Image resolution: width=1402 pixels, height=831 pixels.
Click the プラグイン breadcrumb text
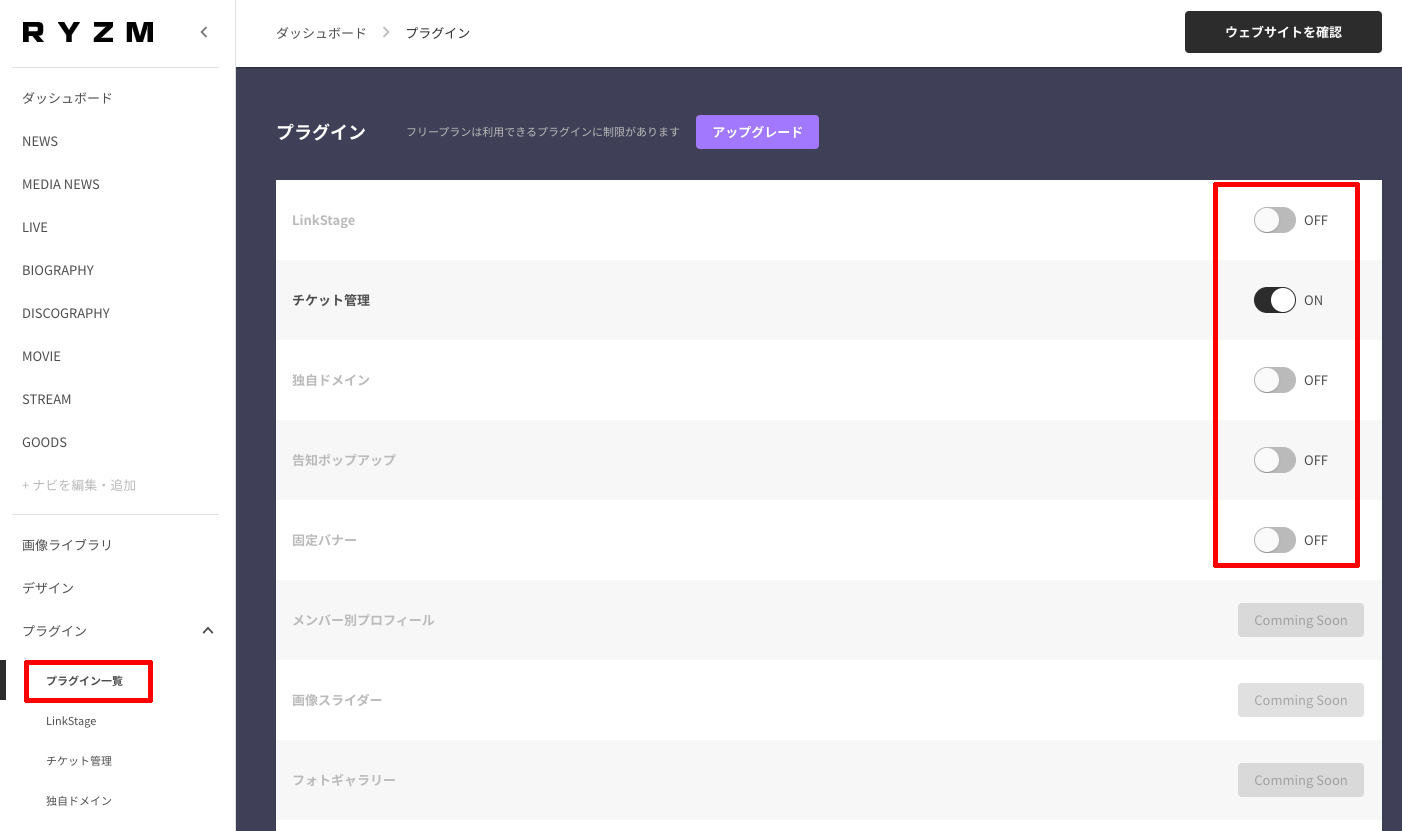pos(437,33)
